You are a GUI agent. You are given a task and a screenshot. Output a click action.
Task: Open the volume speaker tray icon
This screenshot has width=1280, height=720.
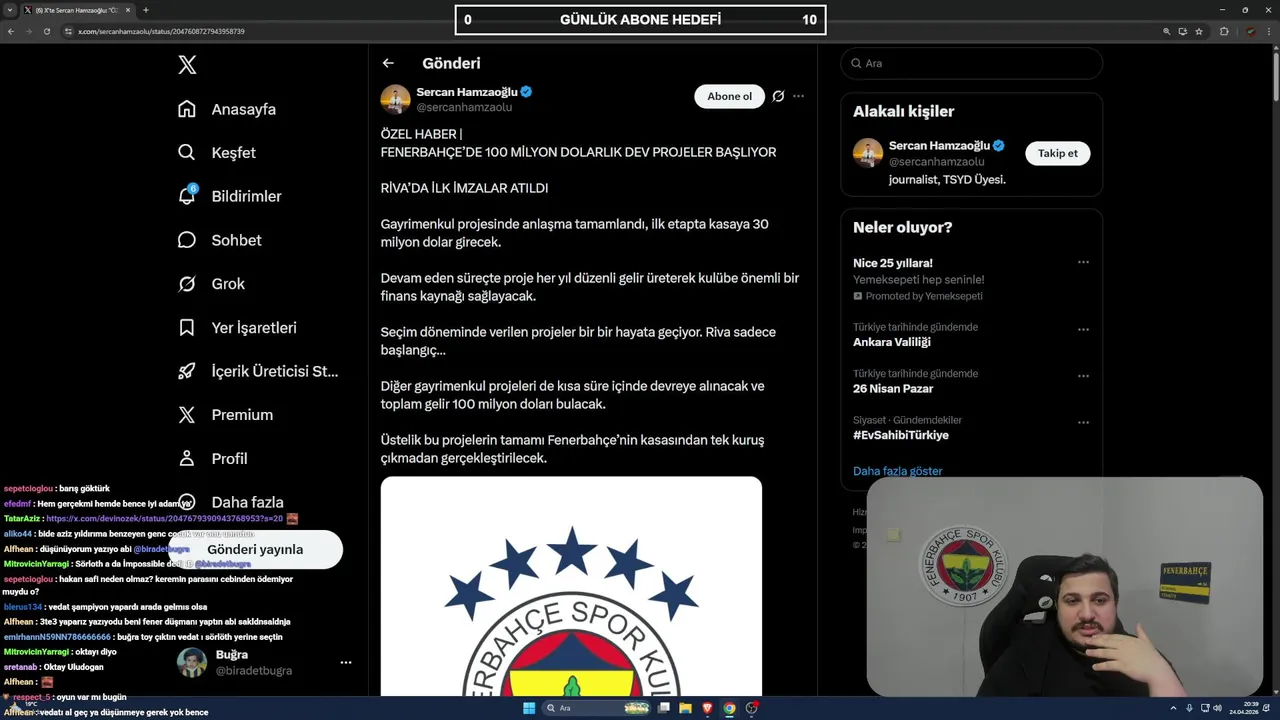pos(1217,708)
